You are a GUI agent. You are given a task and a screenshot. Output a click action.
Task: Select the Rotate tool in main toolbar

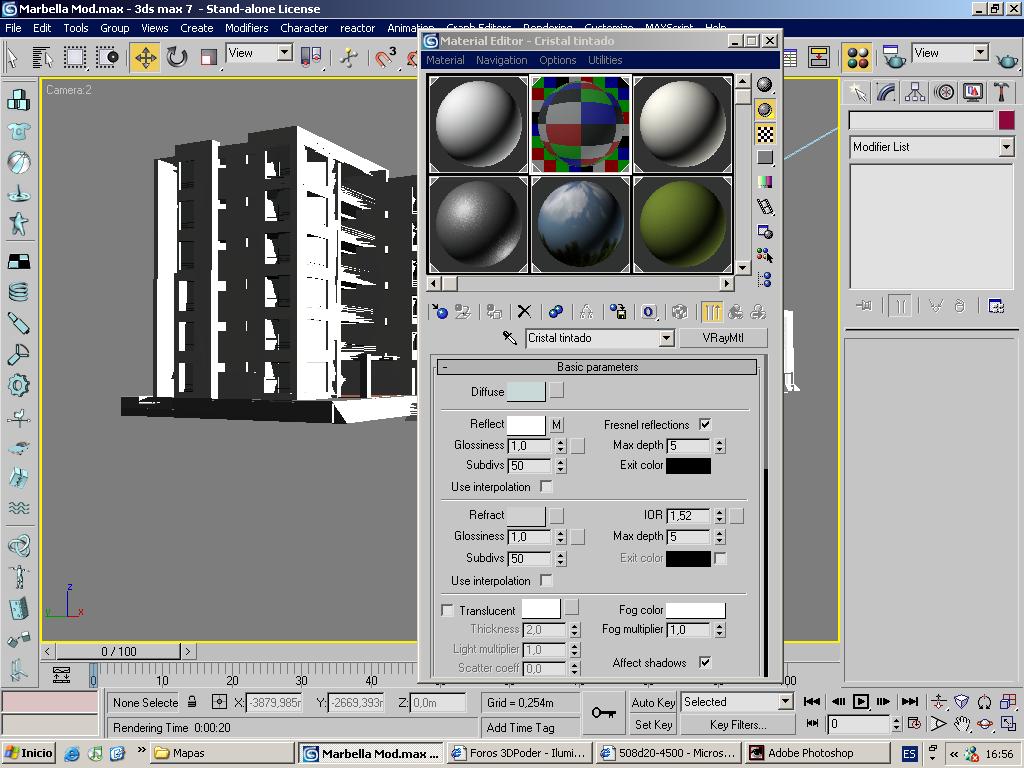coord(176,57)
